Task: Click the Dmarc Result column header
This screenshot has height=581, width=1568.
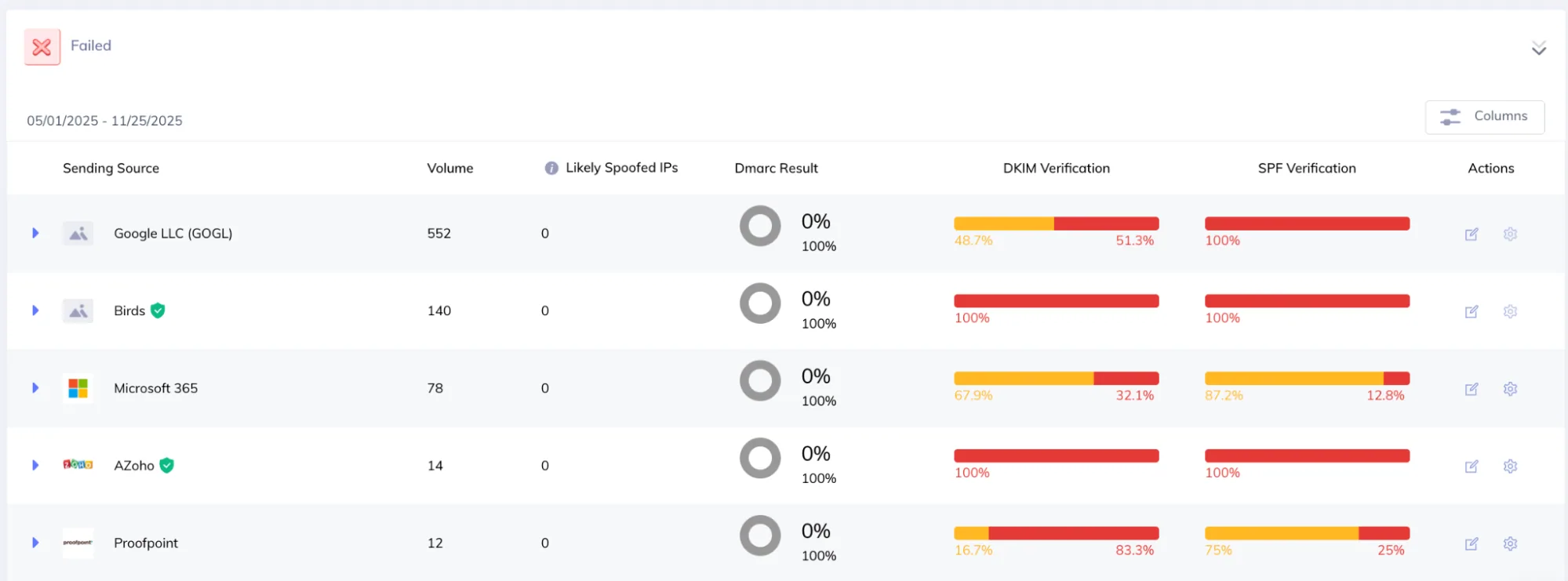Action: (x=776, y=168)
